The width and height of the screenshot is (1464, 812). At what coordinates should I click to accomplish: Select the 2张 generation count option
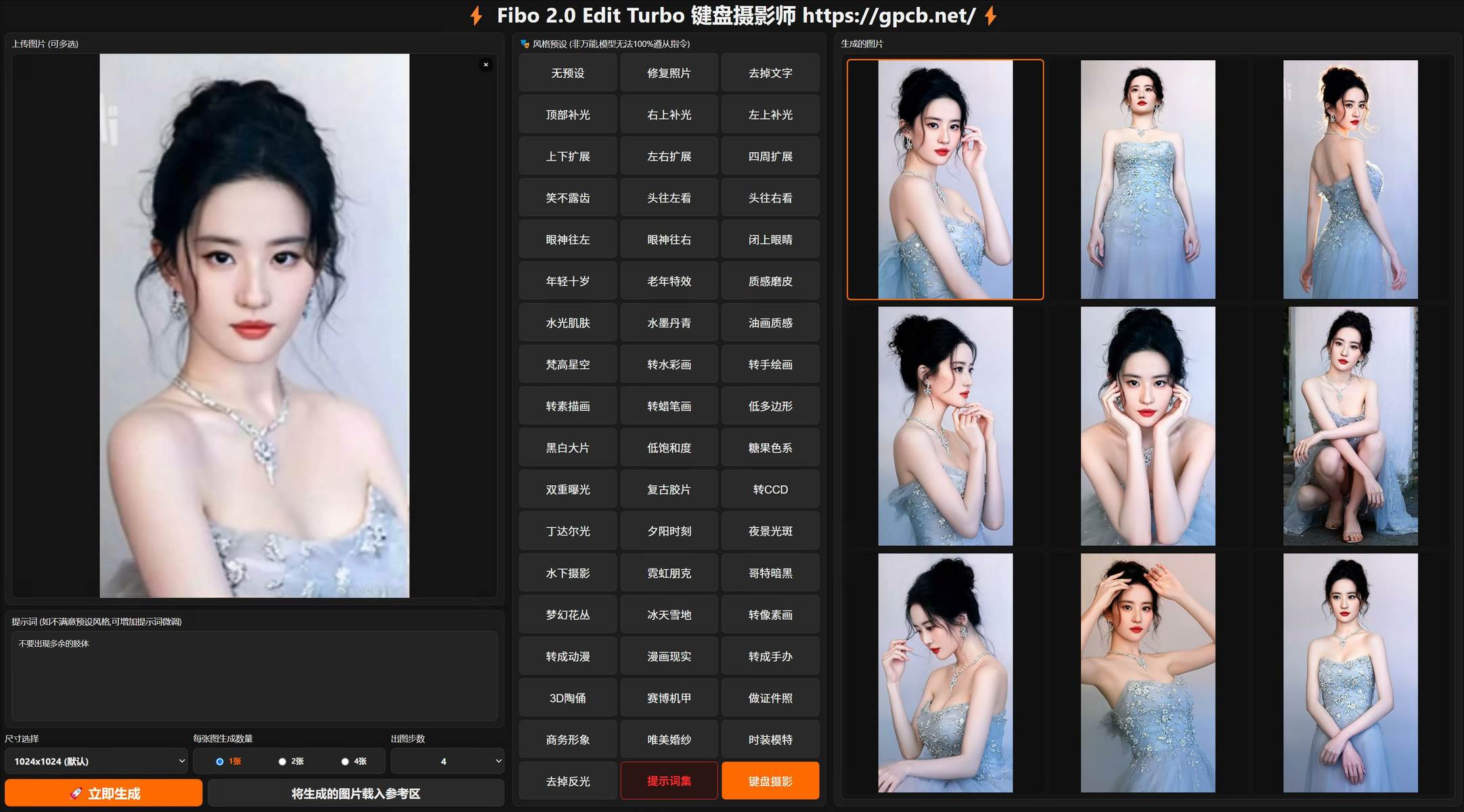pyautogui.click(x=291, y=761)
